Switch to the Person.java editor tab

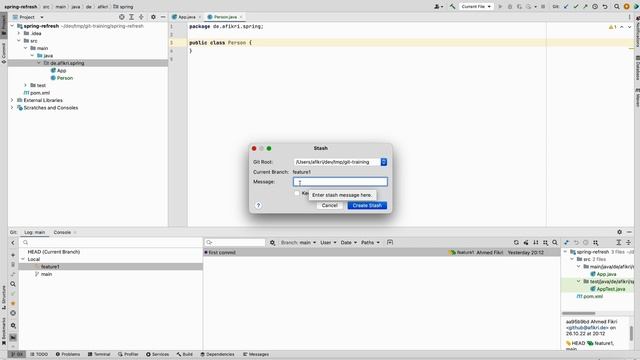point(225,17)
